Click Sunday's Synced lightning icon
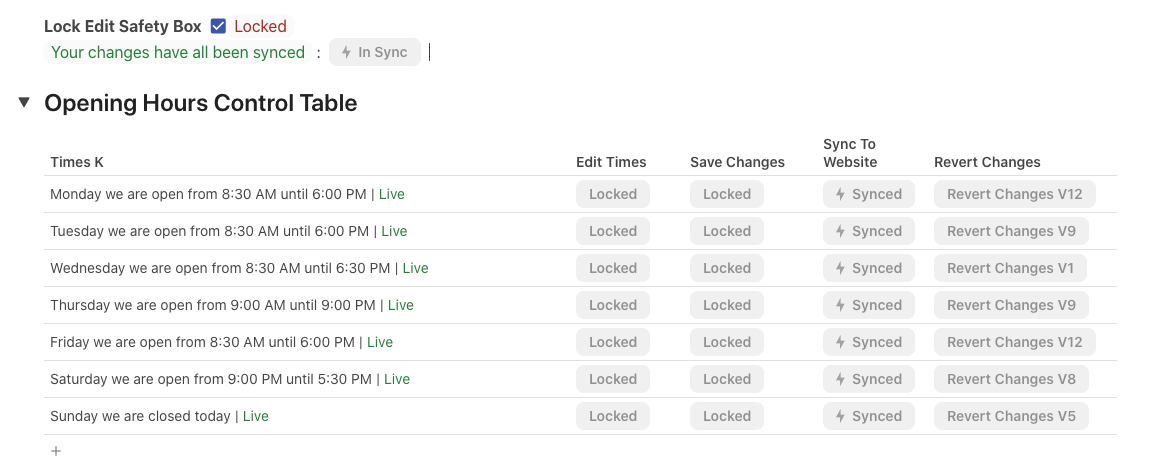 (840, 416)
